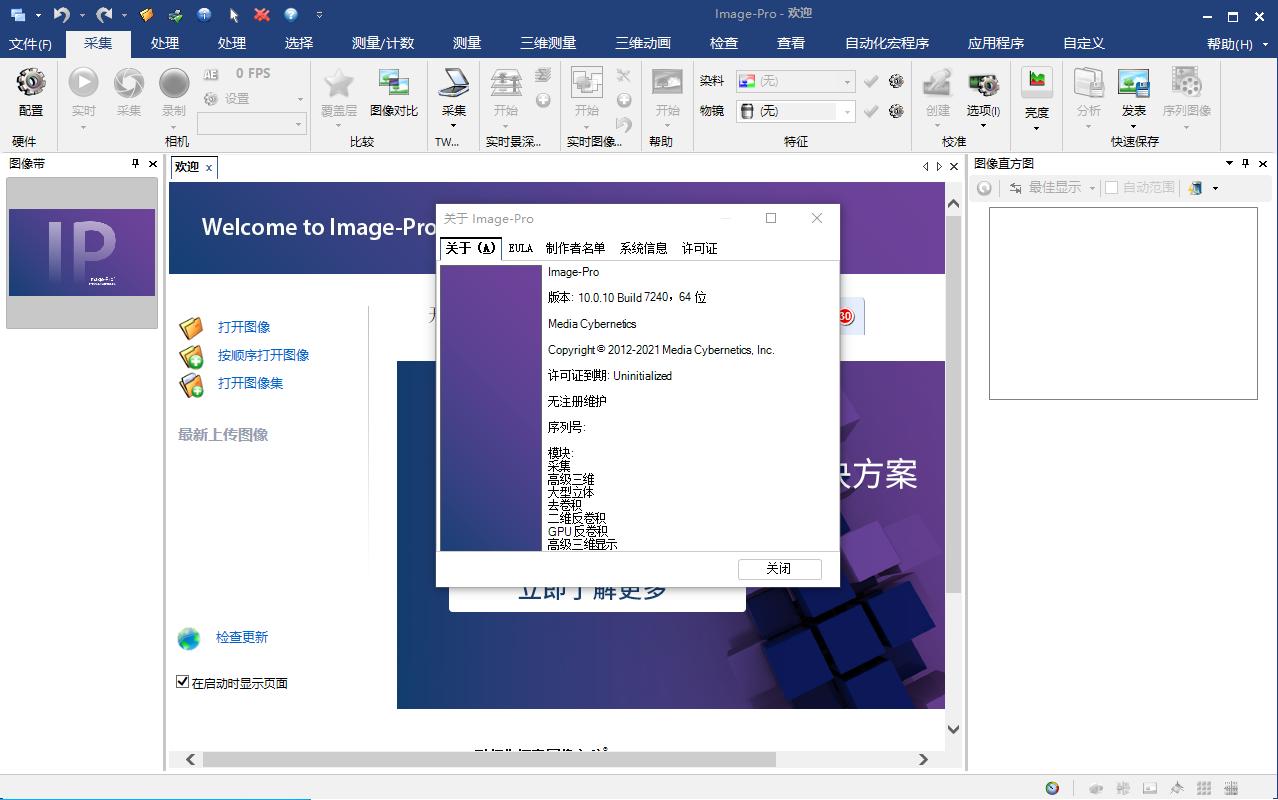Switch to the 应用程序 ribbon tab

996,43
